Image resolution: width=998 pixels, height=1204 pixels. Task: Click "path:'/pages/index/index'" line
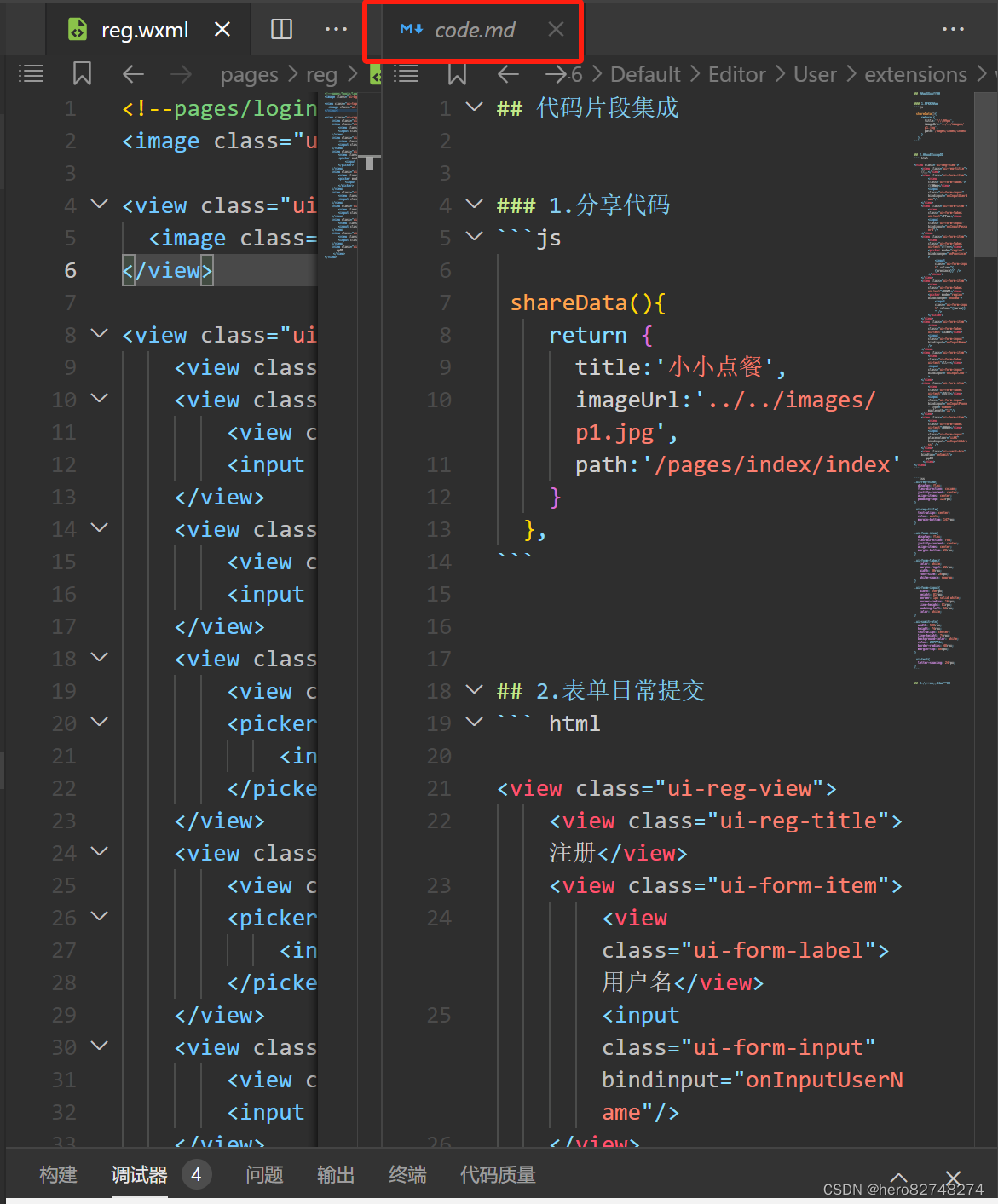[738, 464]
